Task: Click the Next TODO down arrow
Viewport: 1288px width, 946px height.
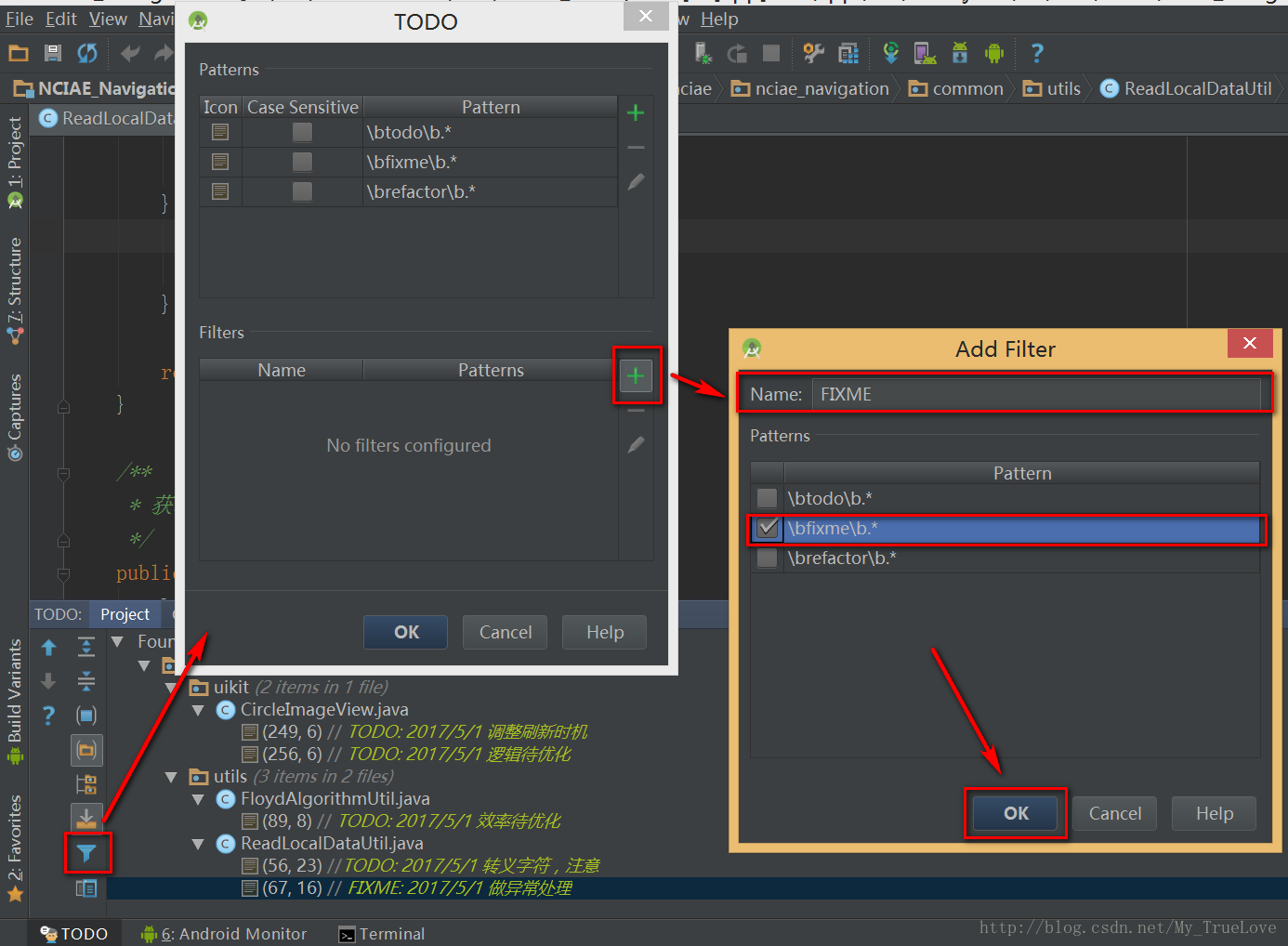Action: pyautogui.click(x=49, y=681)
